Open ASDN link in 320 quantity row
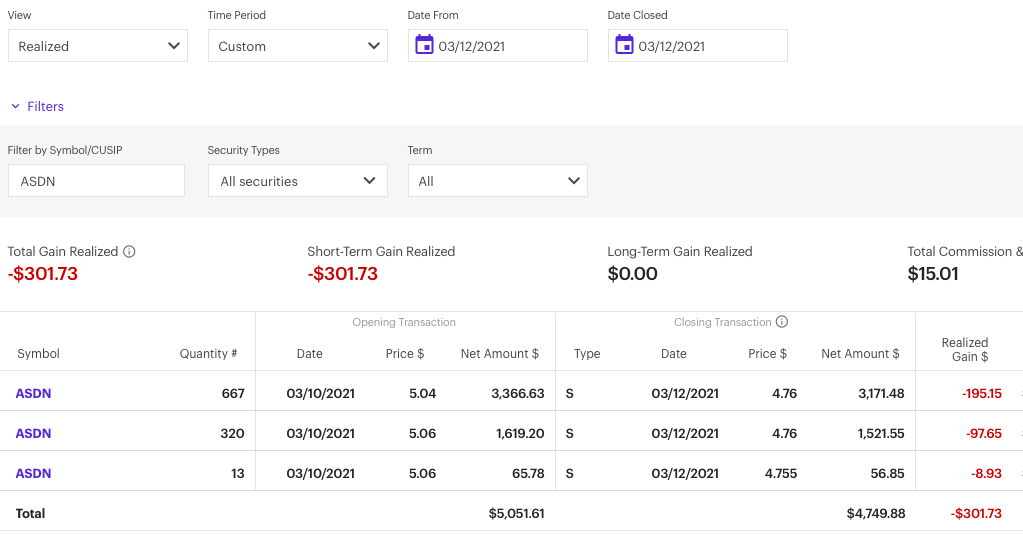Screen dimensions: 1023x534 pos(33,433)
